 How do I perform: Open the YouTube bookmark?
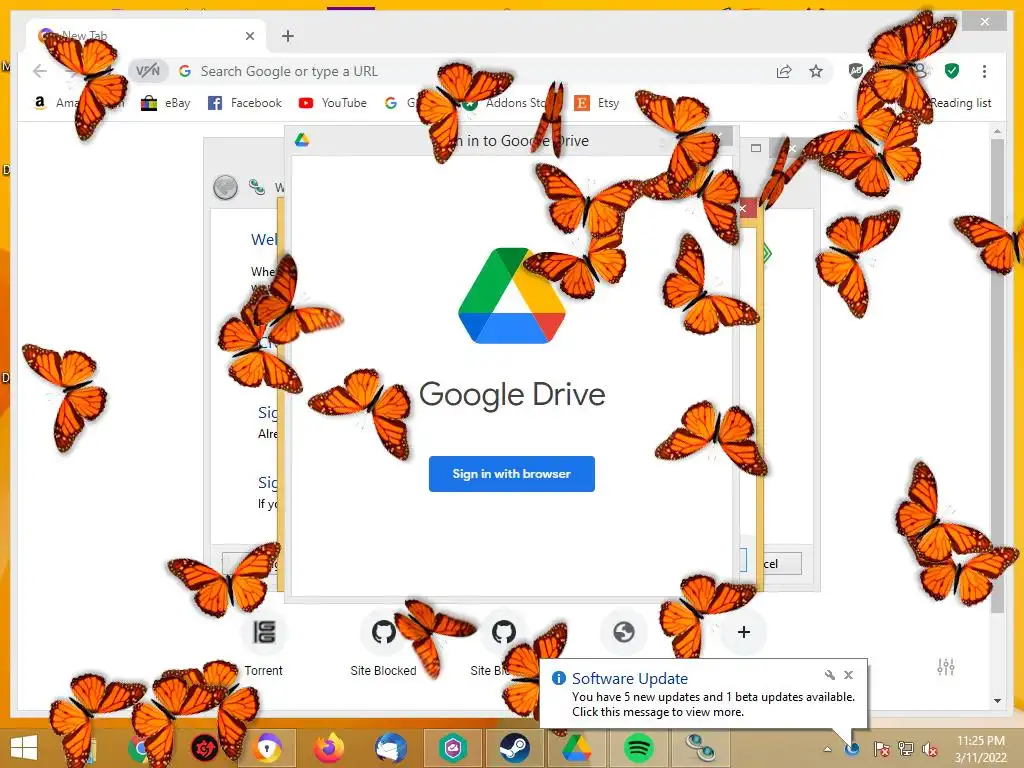pyautogui.click(x=332, y=103)
